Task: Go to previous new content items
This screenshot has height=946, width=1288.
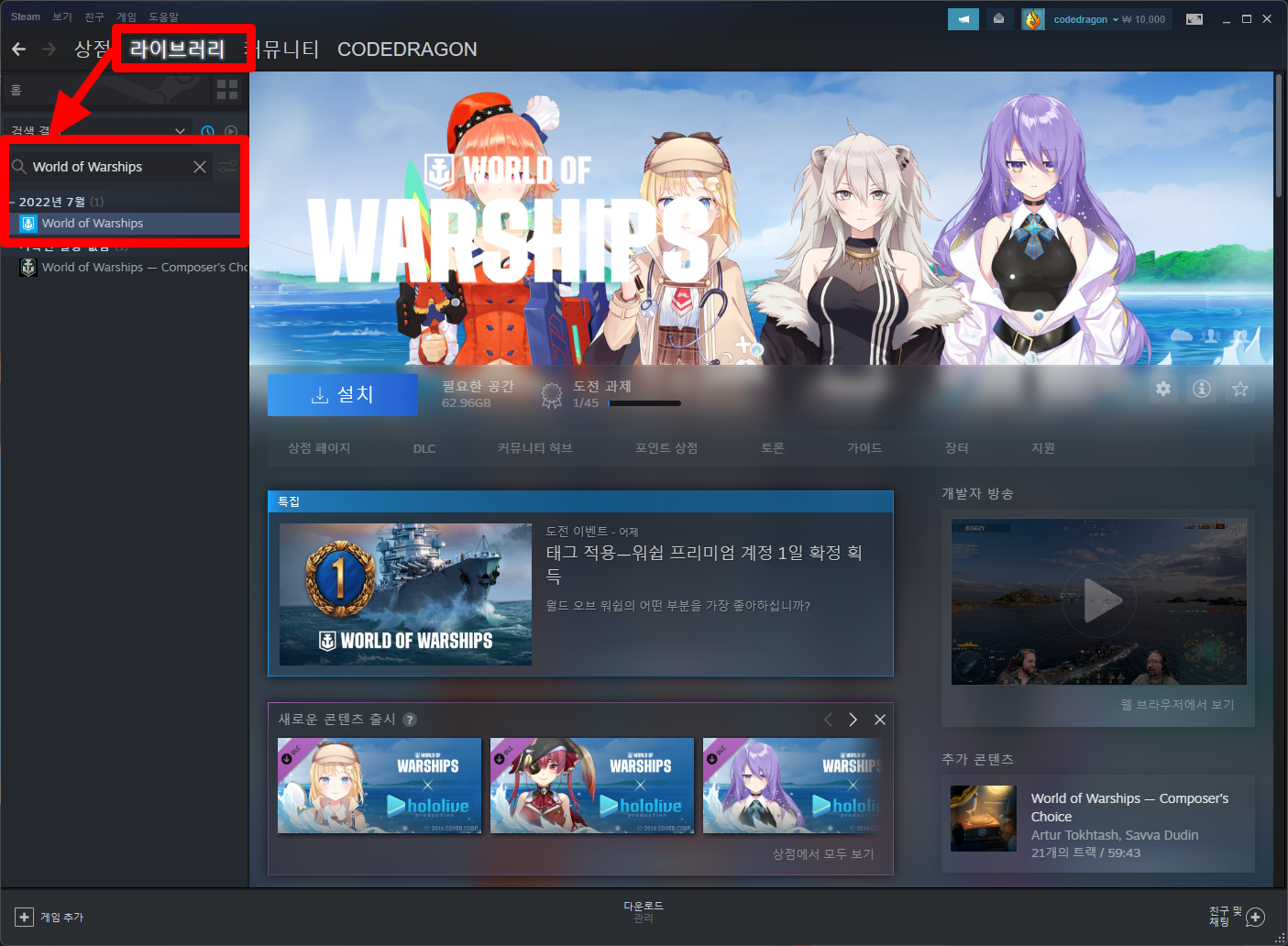Action: tap(828, 720)
